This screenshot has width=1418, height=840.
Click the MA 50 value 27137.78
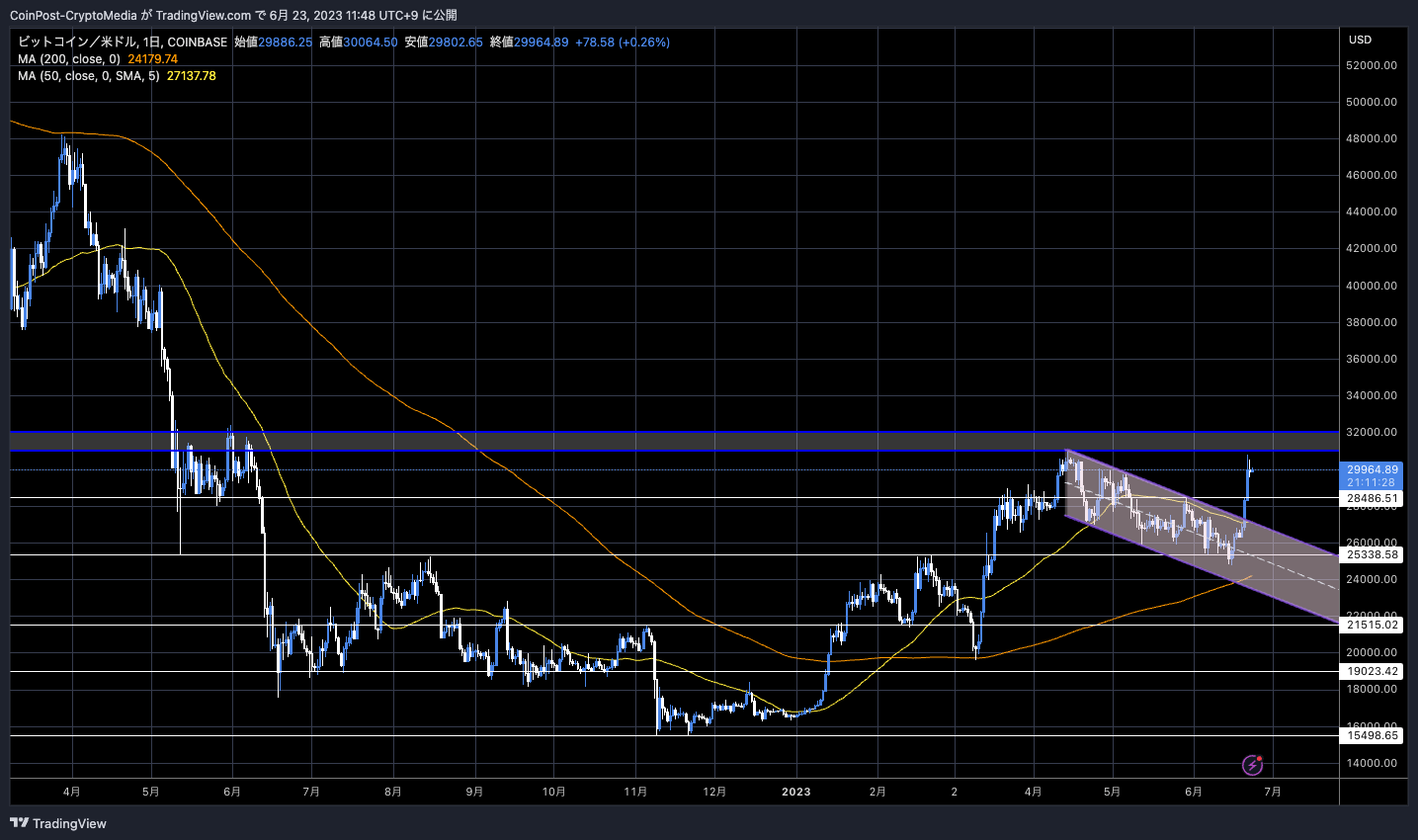192,76
